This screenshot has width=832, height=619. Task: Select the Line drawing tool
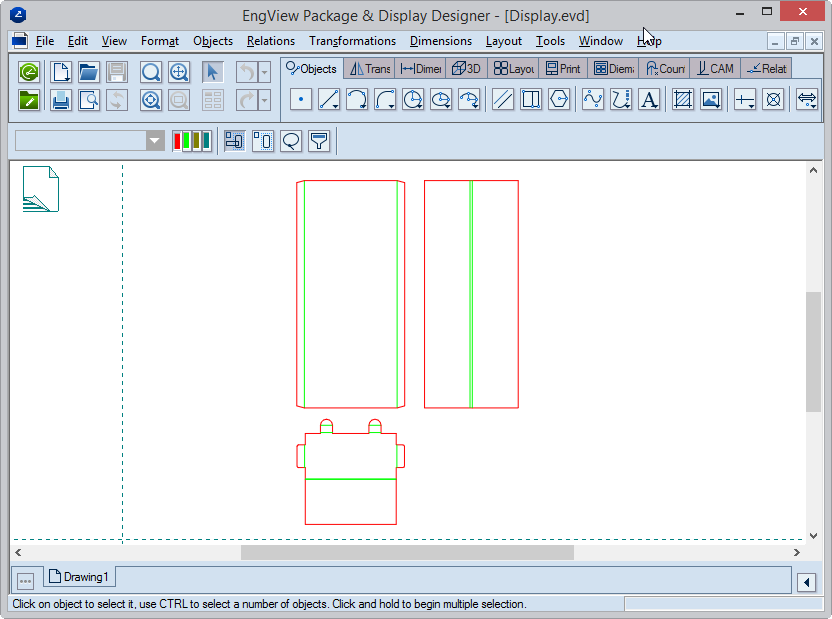pos(329,99)
